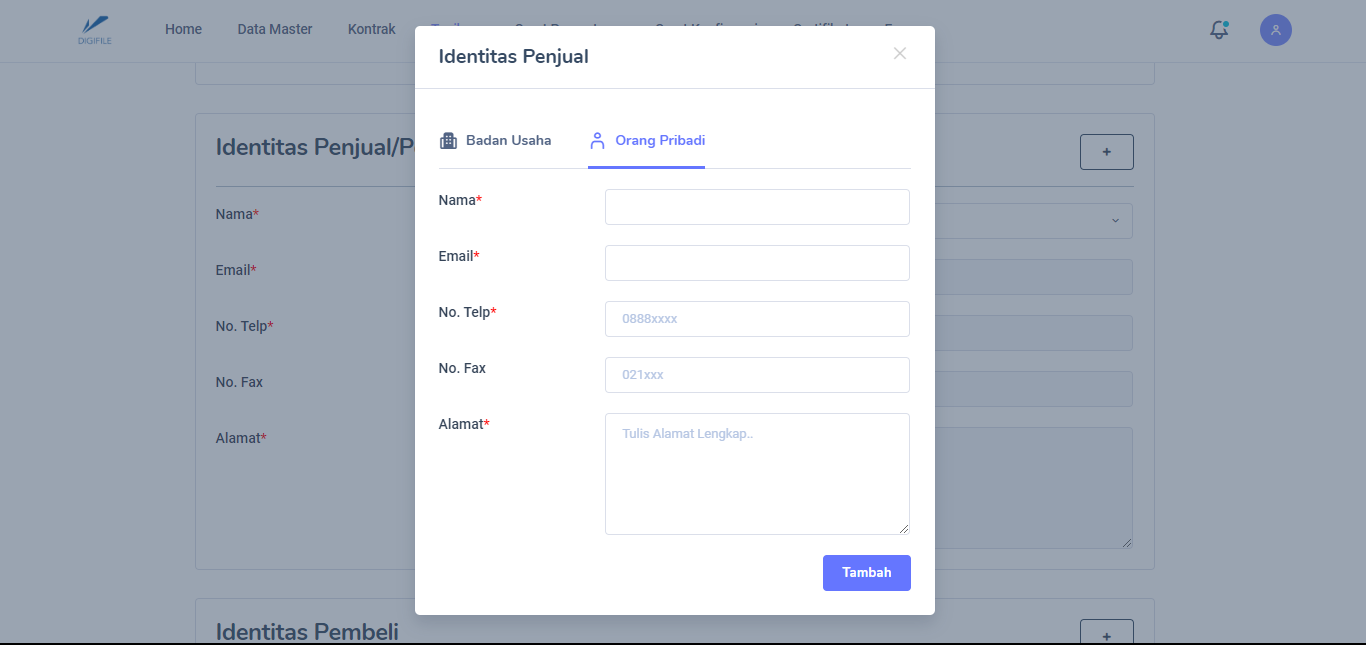
Task: Click the Alamat text area
Action: [x=757, y=474]
